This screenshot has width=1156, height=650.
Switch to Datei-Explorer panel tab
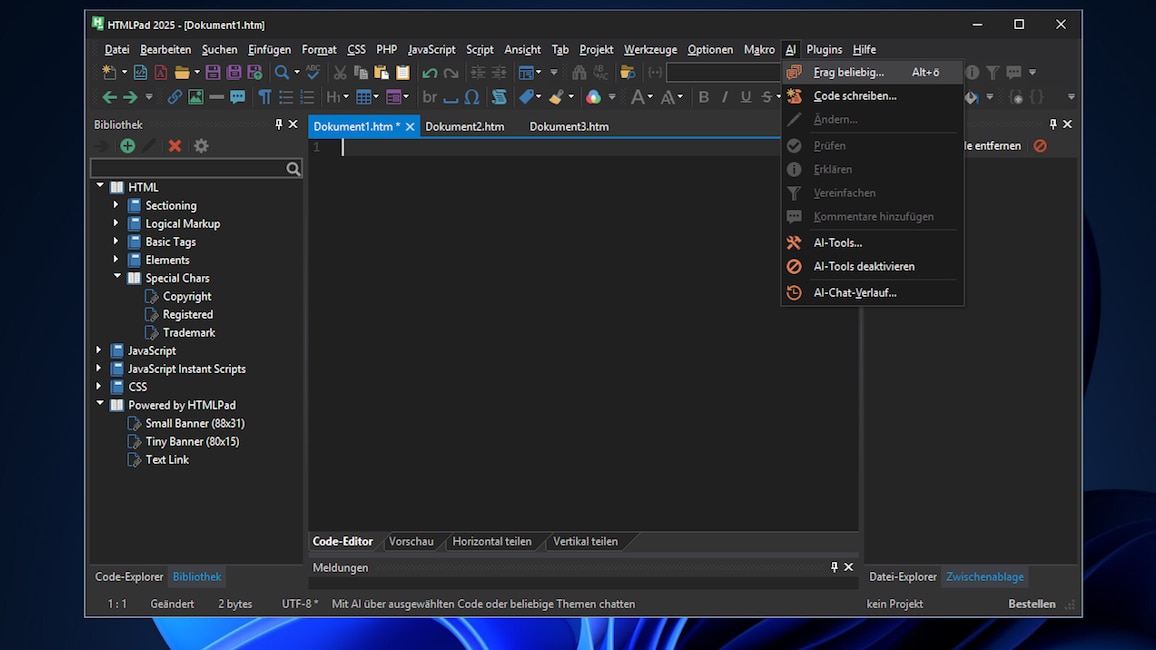(x=902, y=576)
